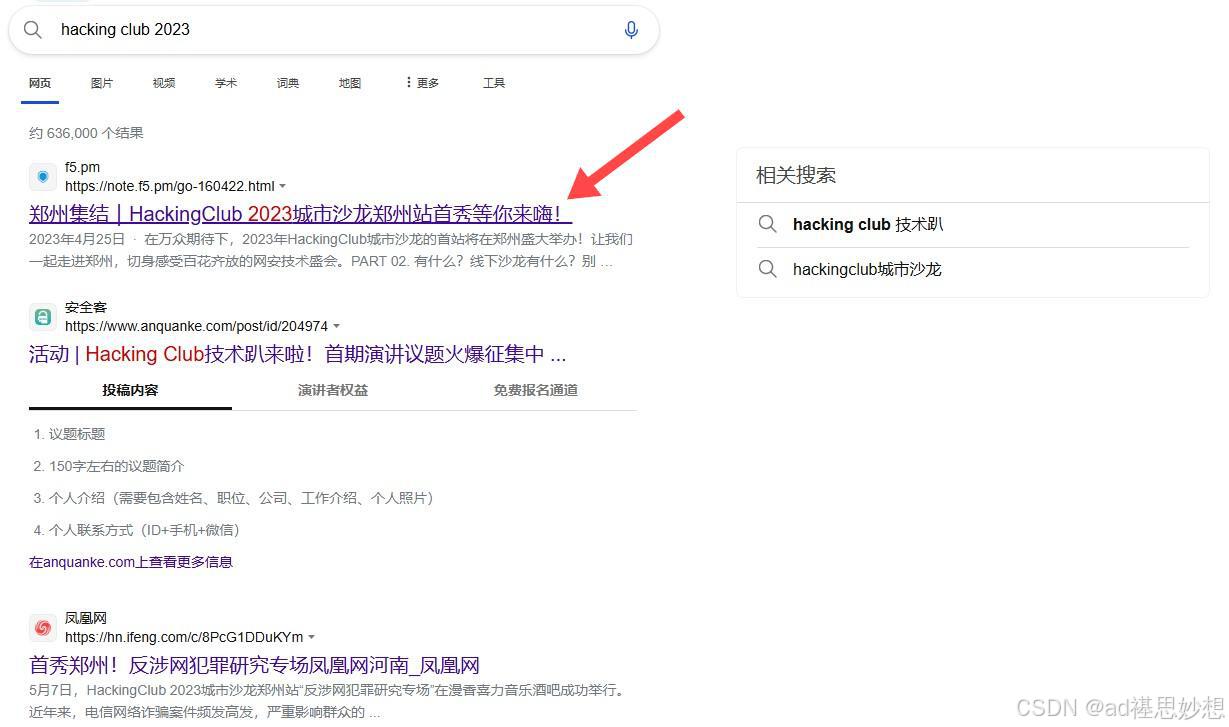Expand the dropdown arrow next to hn.ifeng.com URL
1229x727 pixels.
pyautogui.click(x=311, y=637)
